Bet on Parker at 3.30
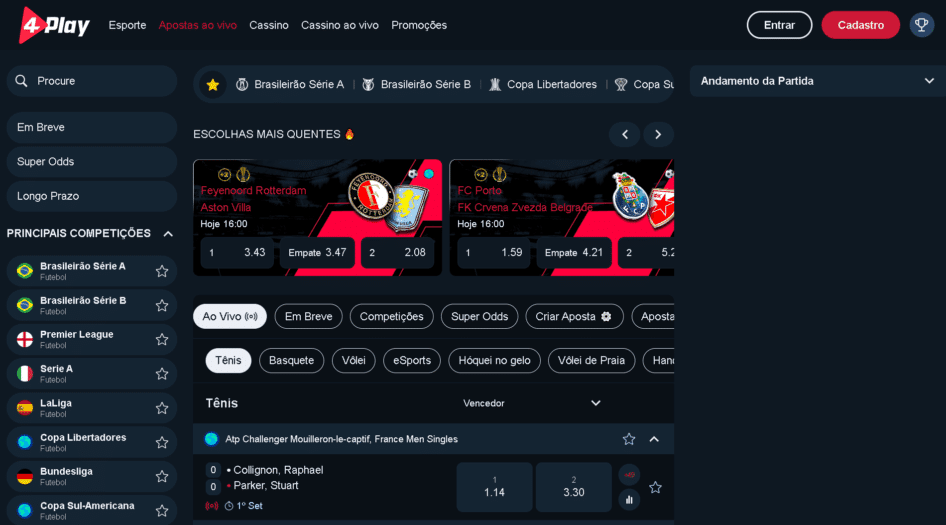Viewport: 946px width, 525px height. tap(574, 487)
